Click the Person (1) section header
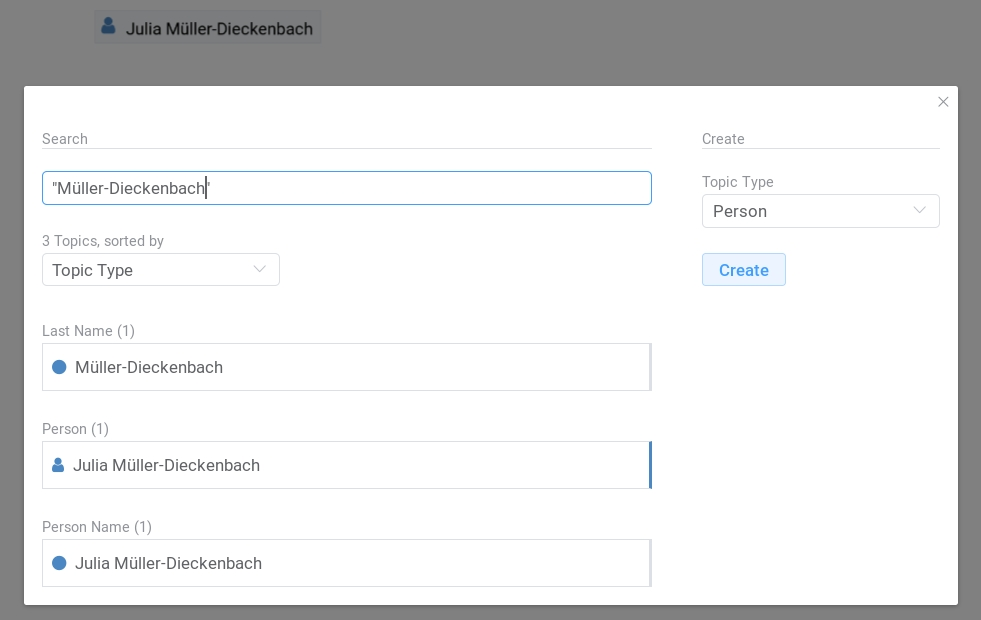The height and width of the screenshot is (620, 981). (75, 429)
